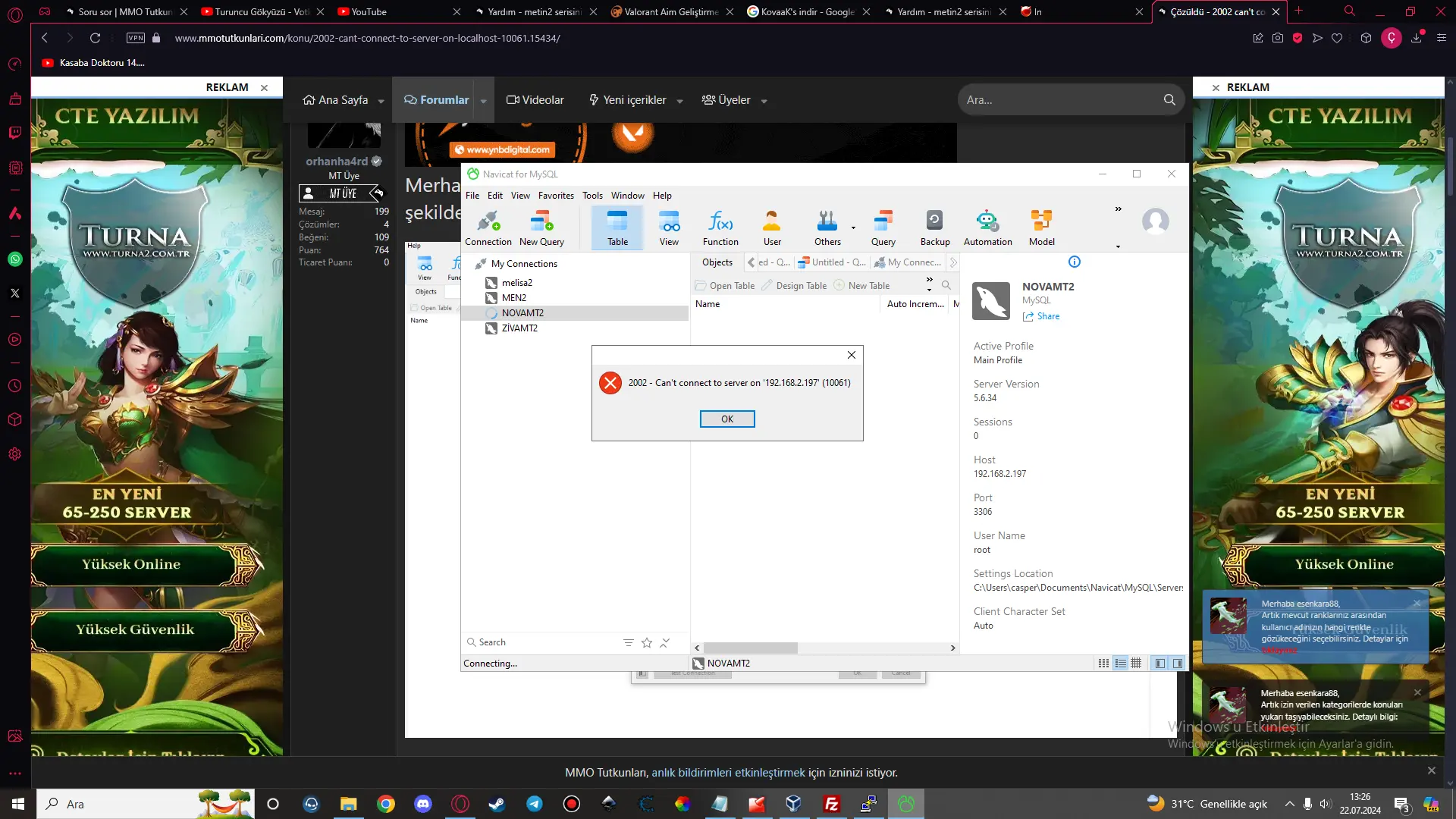Click OK button to dismiss error dialog
This screenshot has height=819, width=1456.
(727, 419)
